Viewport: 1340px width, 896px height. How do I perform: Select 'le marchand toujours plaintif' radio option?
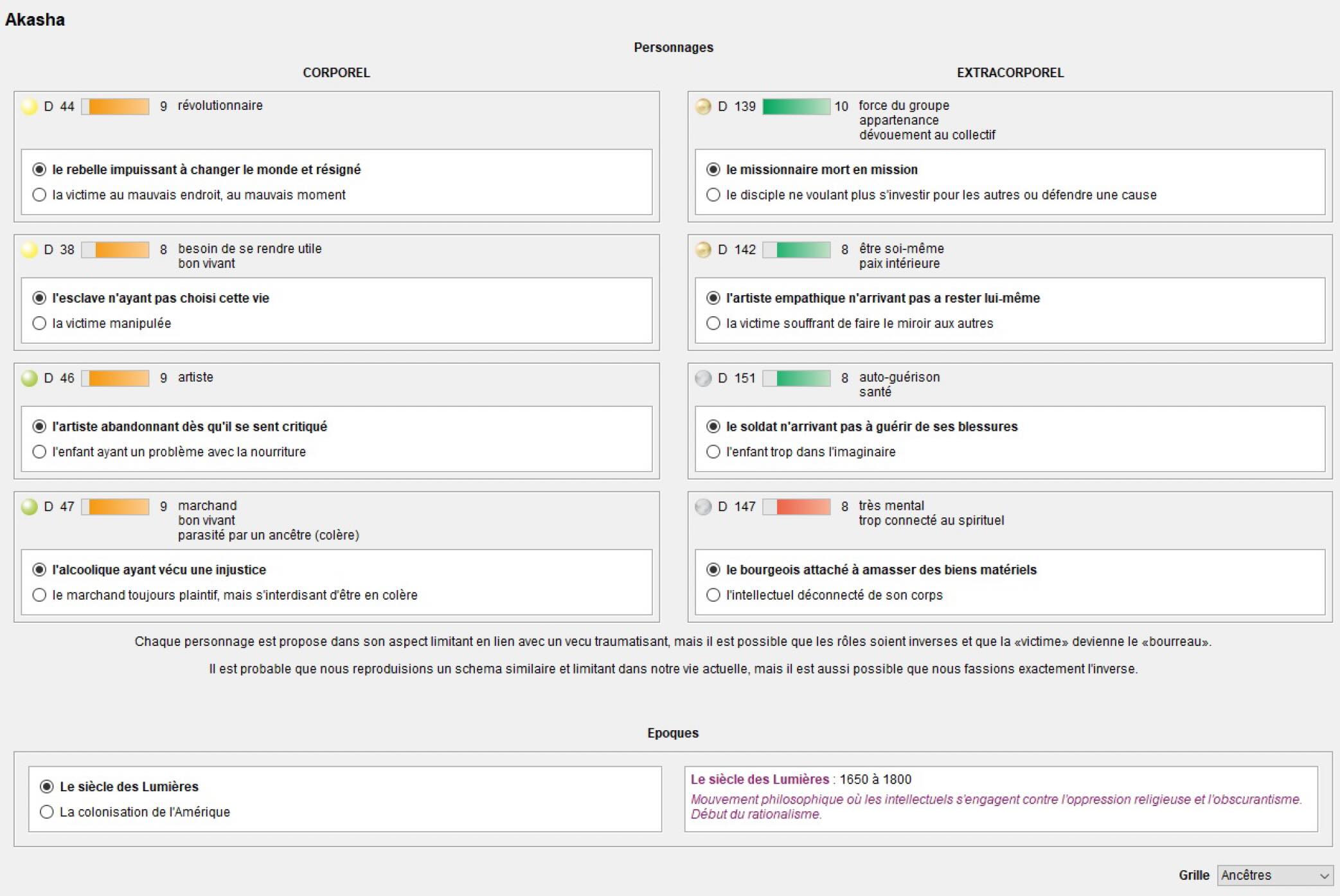click(39, 595)
